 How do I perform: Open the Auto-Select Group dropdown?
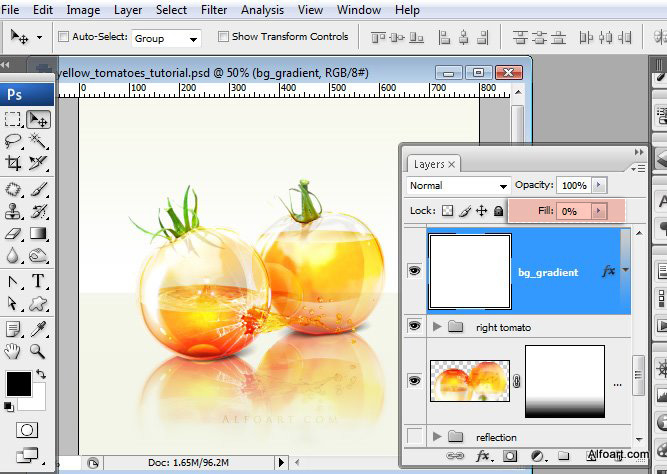click(x=166, y=39)
